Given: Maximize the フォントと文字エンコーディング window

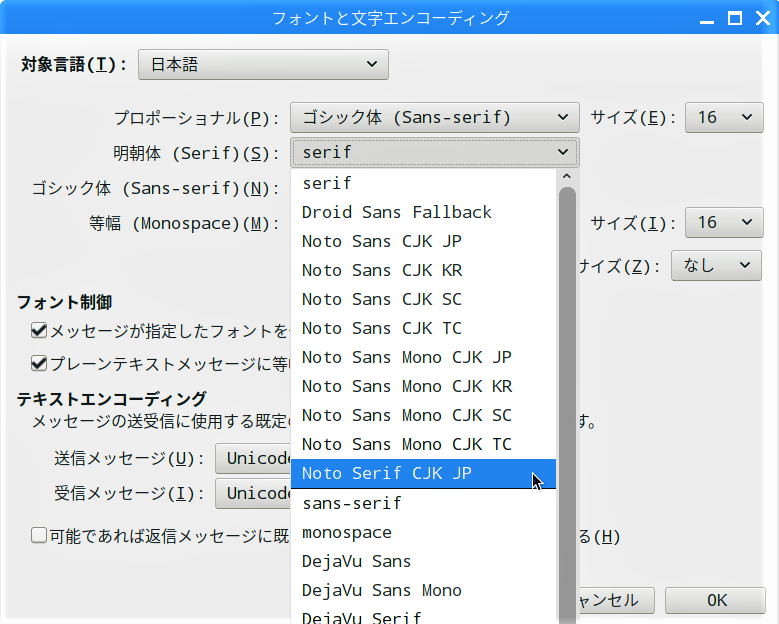Looking at the screenshot, I should [x=735, y=18].
